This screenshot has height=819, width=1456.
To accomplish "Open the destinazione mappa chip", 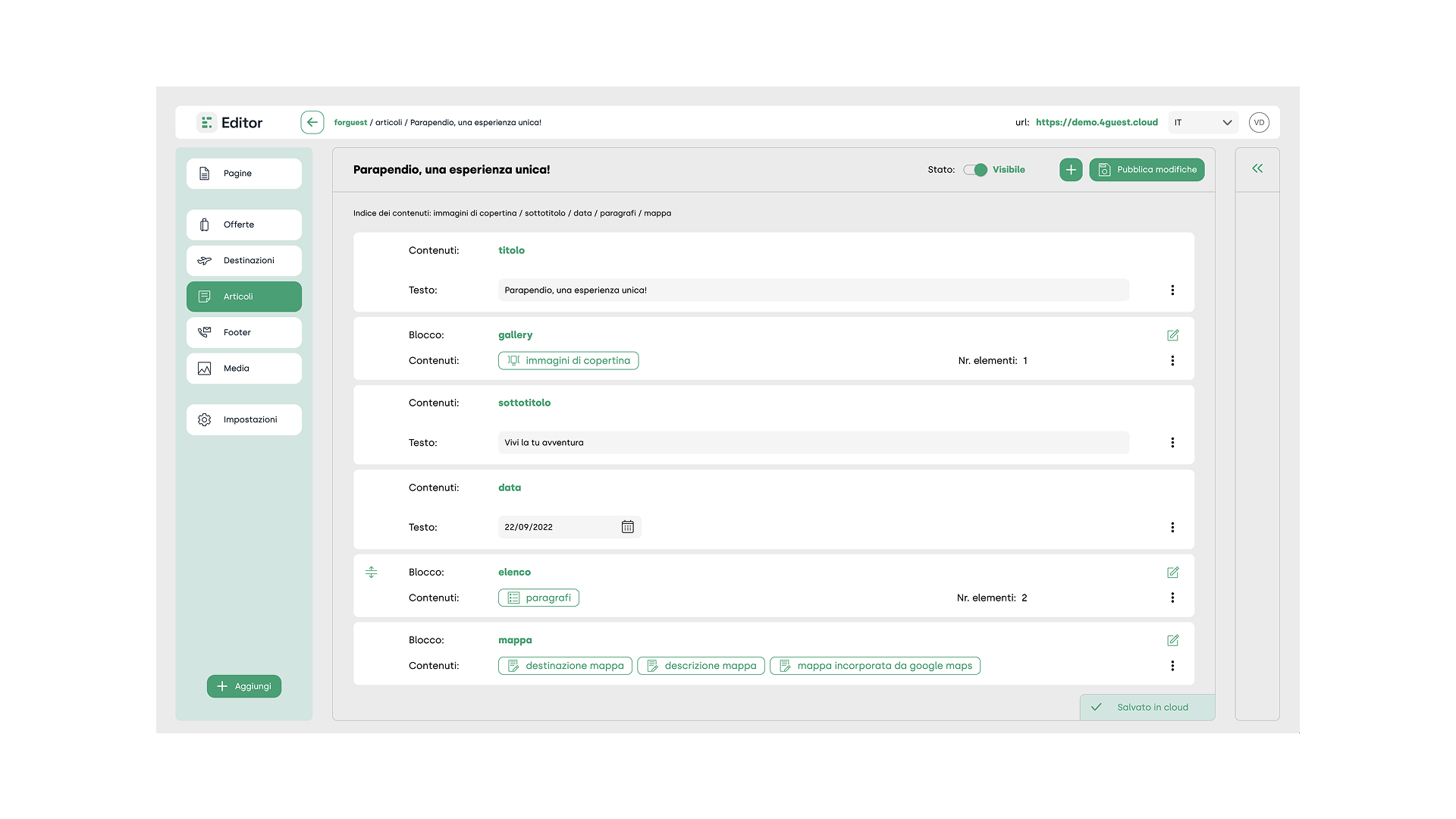I will [565, 666].
